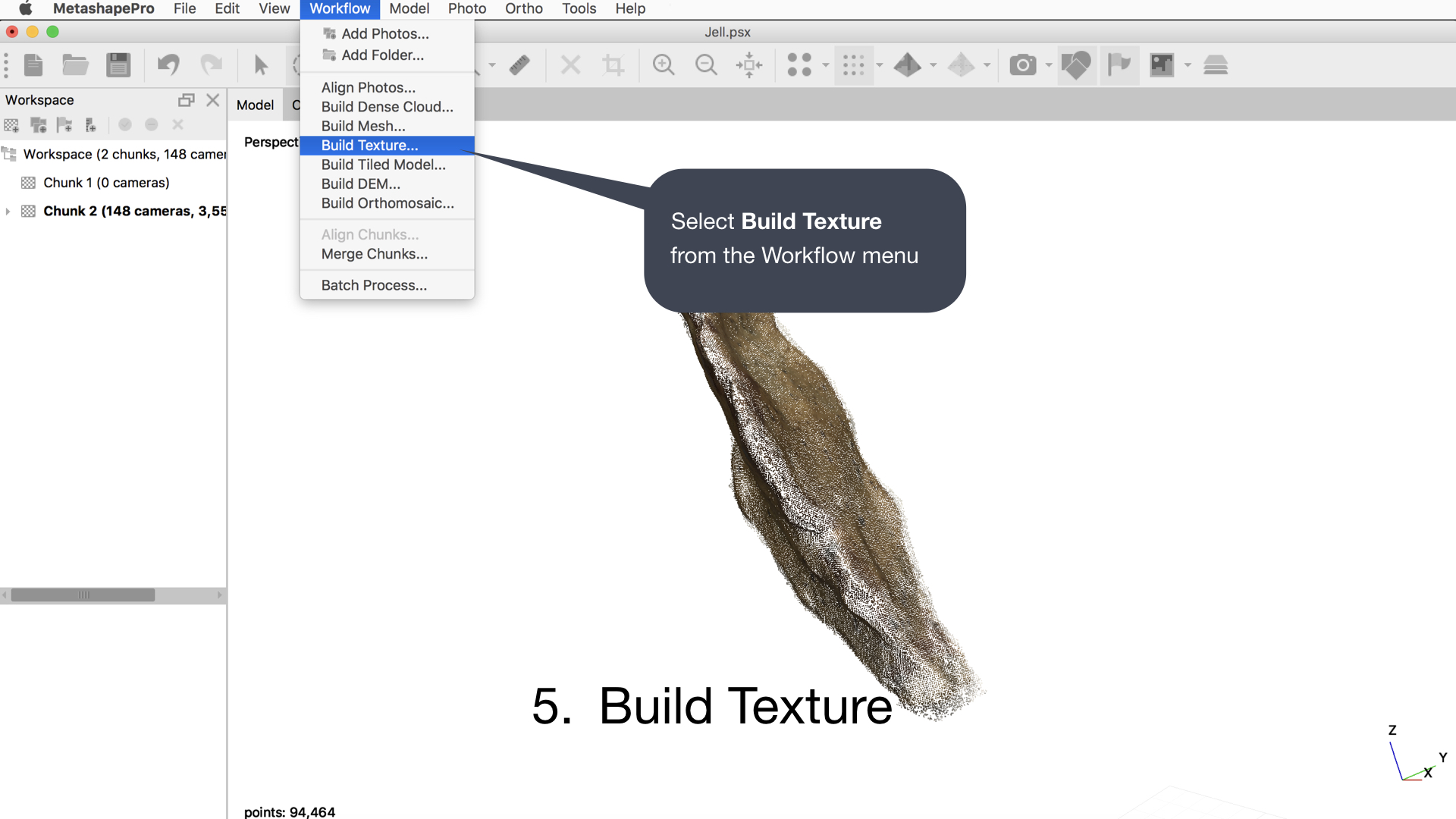Click the Add Chunk workspace icon
The height and width of the screenshot is (819, 1456).
[11, 125]
